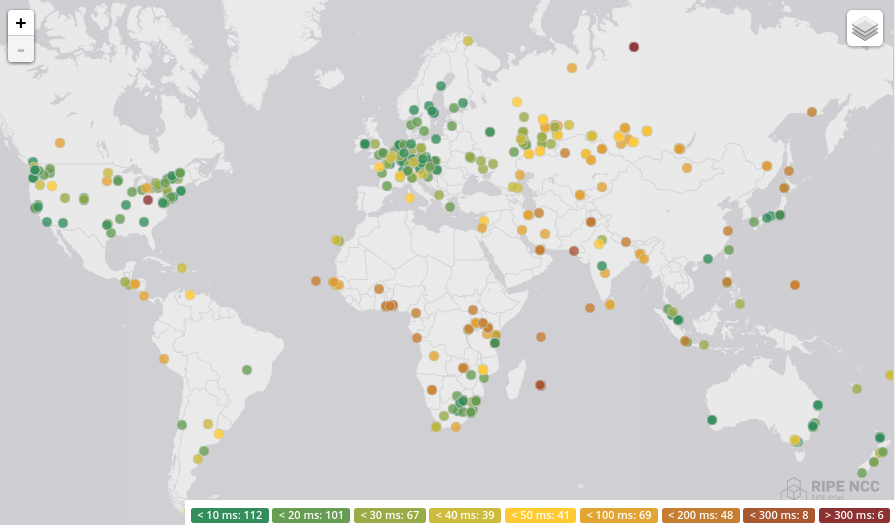Select the dark red probe in central USA

(x=148, y=200)
